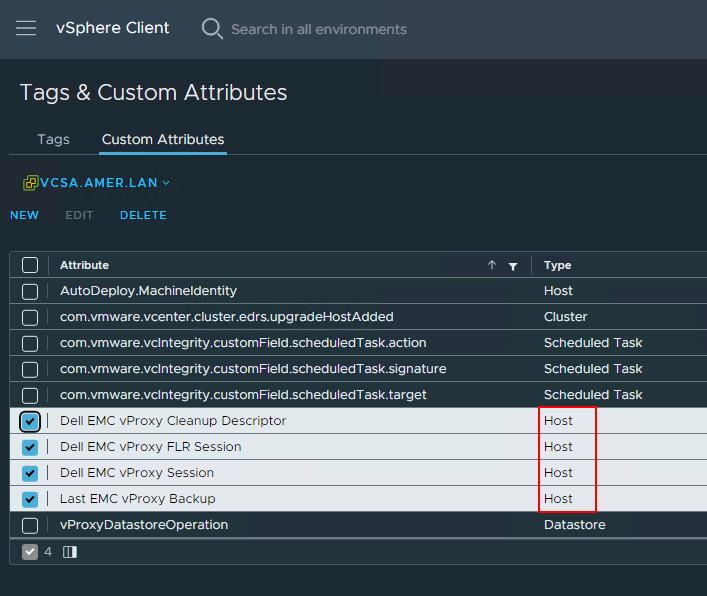Select the Custom Attributes tab
The image size is (707, 596).
(x=163, y=139)
